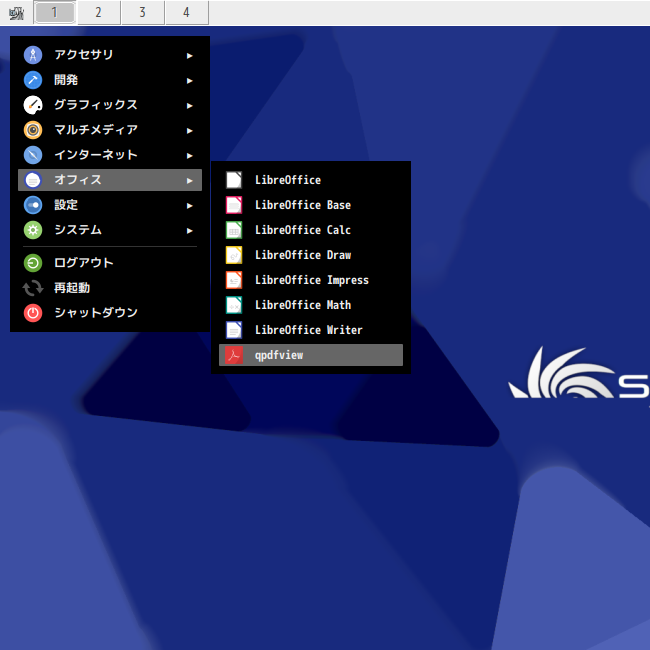
Task: Click the LibreOffice Calc spreadsheet icon
Action: [234, 230]
